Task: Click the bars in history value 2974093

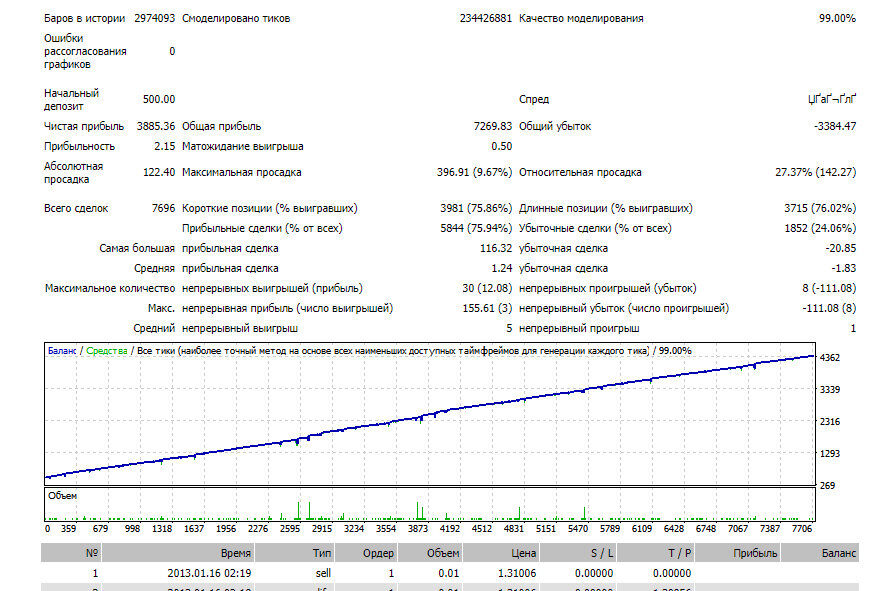Action: pos(154,18)
